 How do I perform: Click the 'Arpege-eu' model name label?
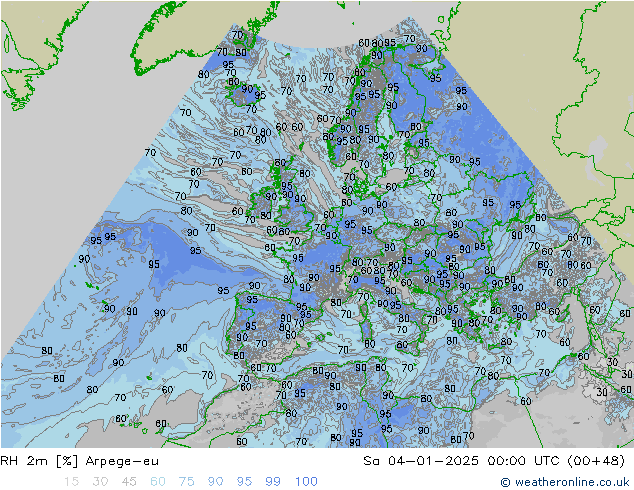[122, 461]
